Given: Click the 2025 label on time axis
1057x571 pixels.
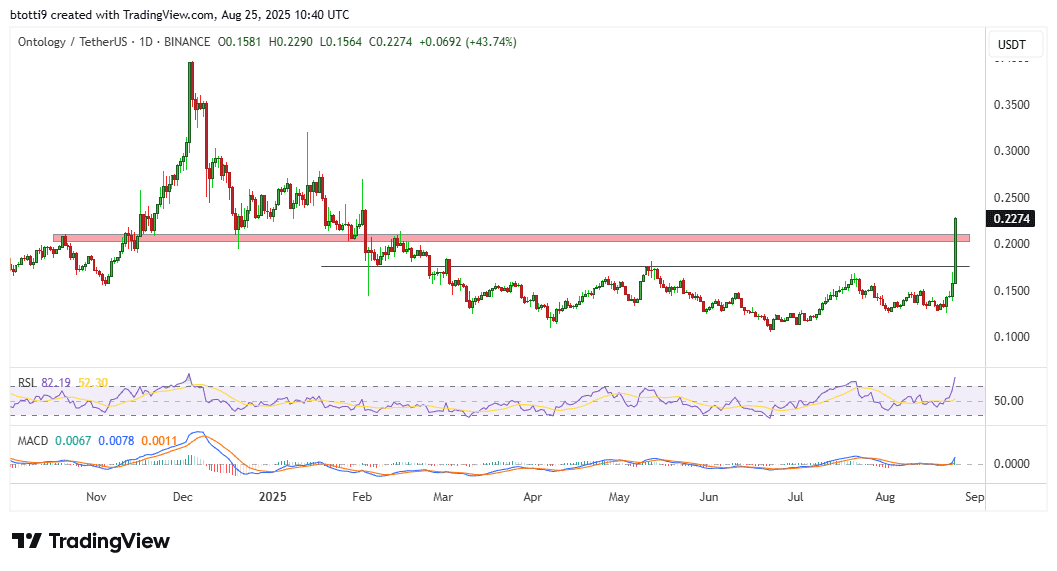Looking at the screenshot, I should click(273, 495).
